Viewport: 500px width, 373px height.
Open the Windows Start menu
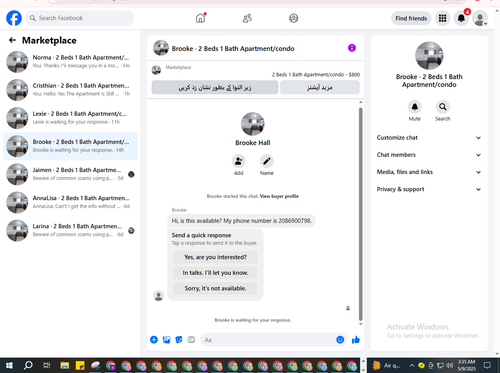tap(9, 365)
